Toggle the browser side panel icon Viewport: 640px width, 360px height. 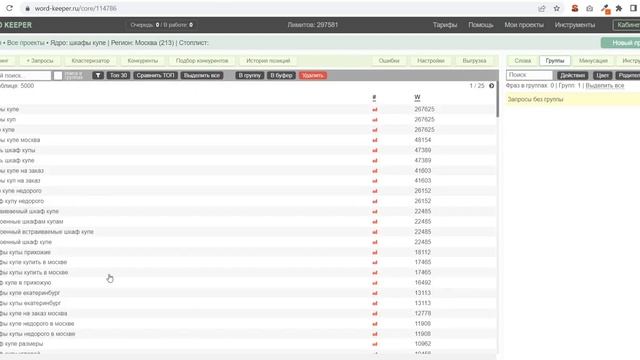click(x=633, y=9)
